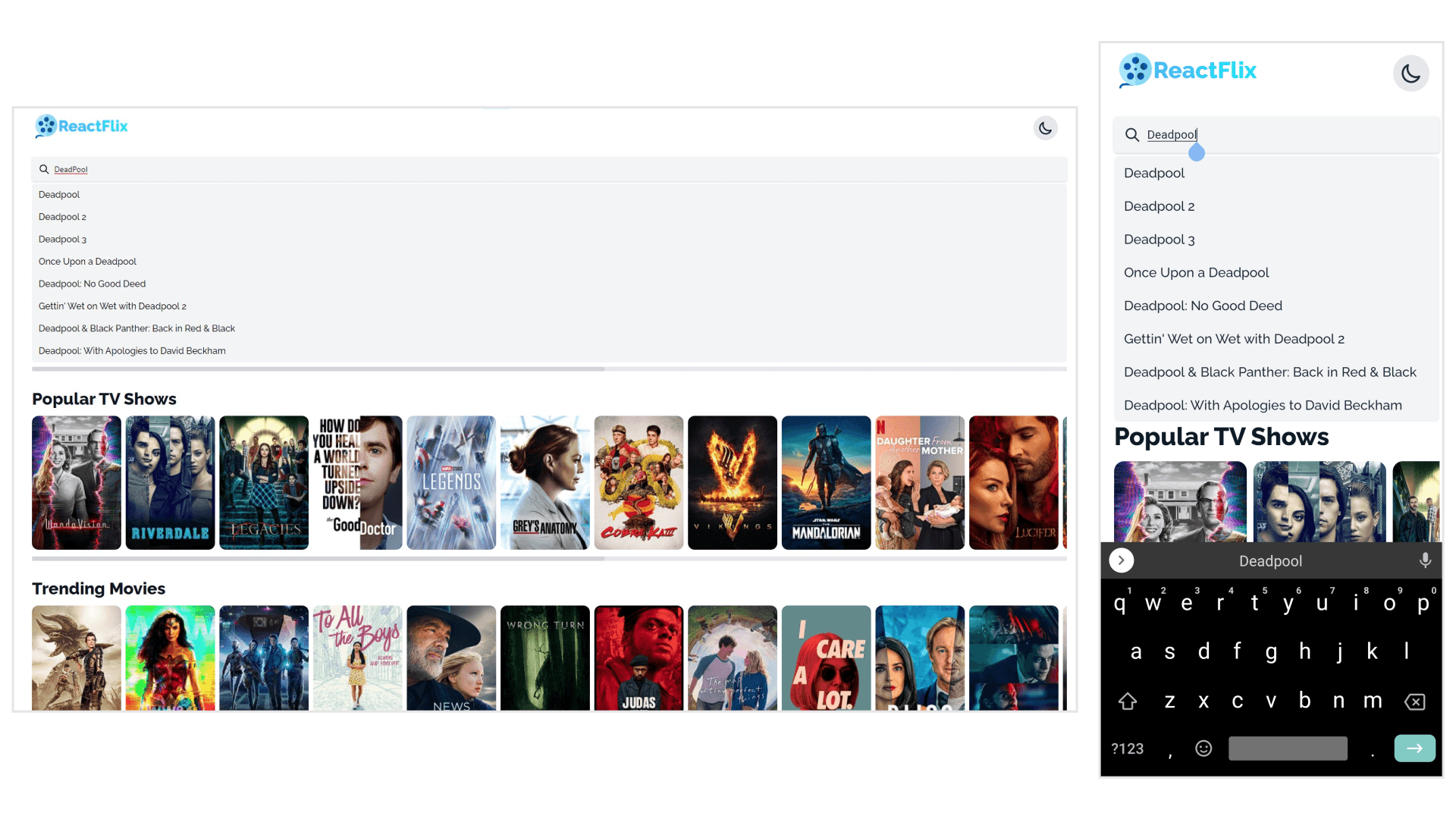Open The Mandalorian poster
The width and height of the screenshot is (1456, 819).
pos(827,482)
